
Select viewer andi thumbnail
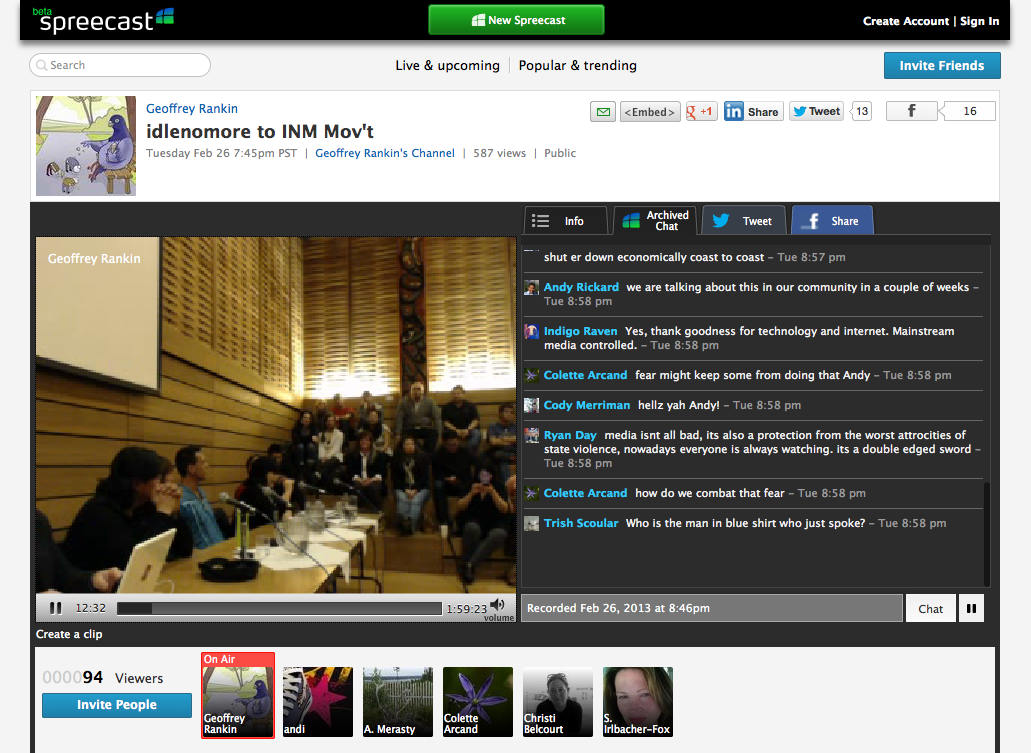pyautogui.click(x=318, y=702)
